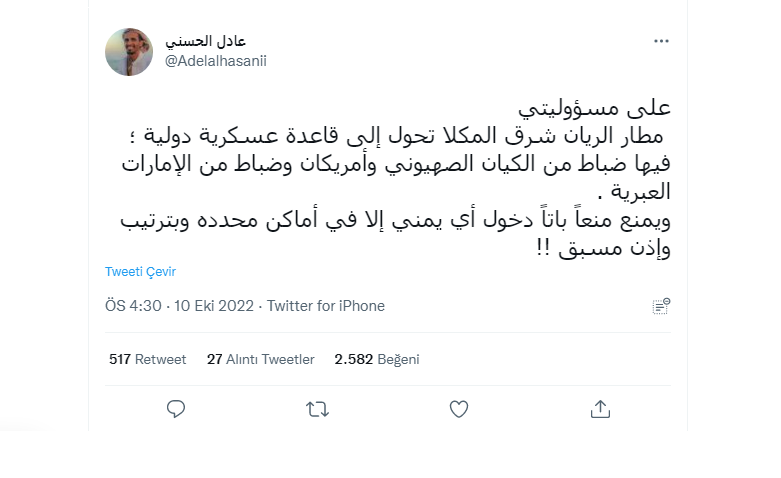Click the reply speech bubble icon
The height and width of the screenshot is (478, 781).
point(176,408)
